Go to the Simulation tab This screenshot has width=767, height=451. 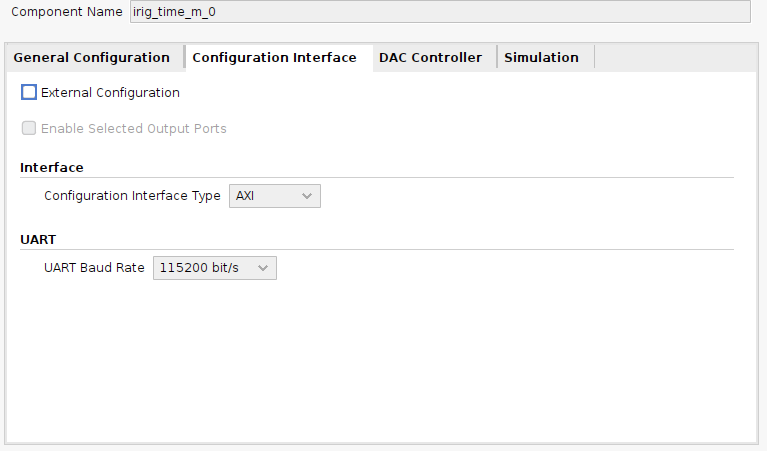pyautogui.click(x=541, y=58)
